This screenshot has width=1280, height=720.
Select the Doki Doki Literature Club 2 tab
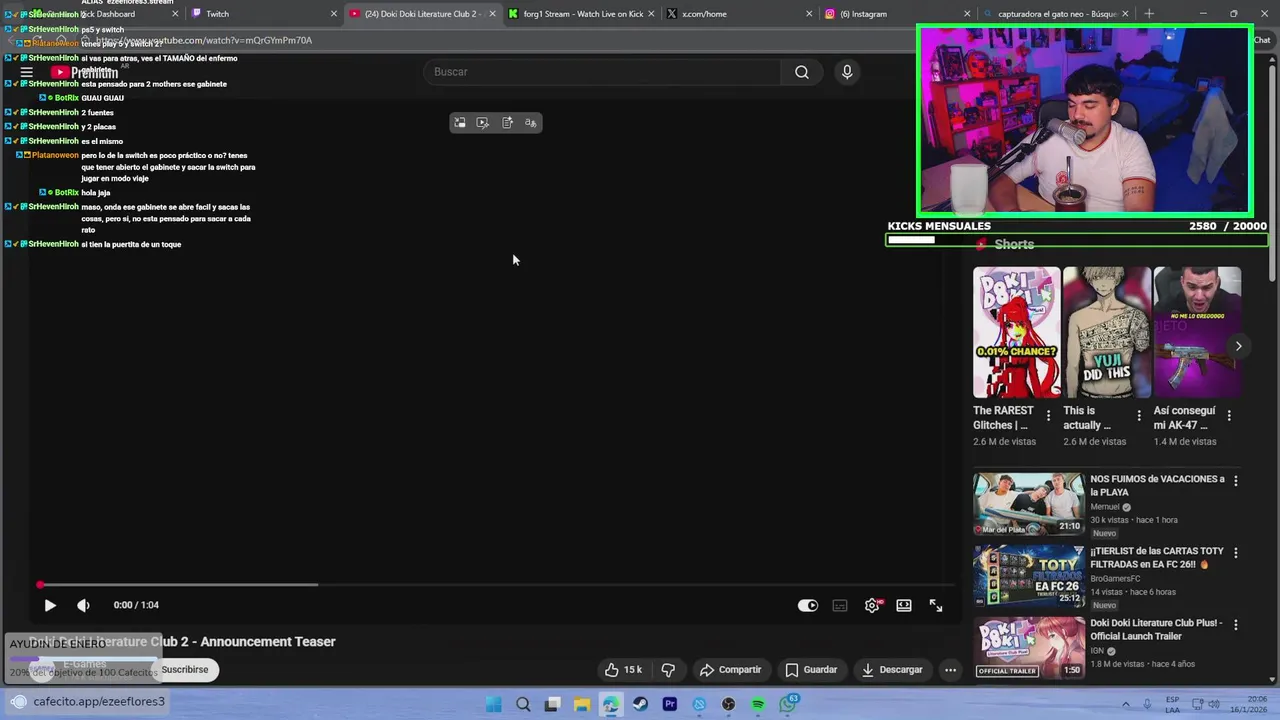point(422,14)
